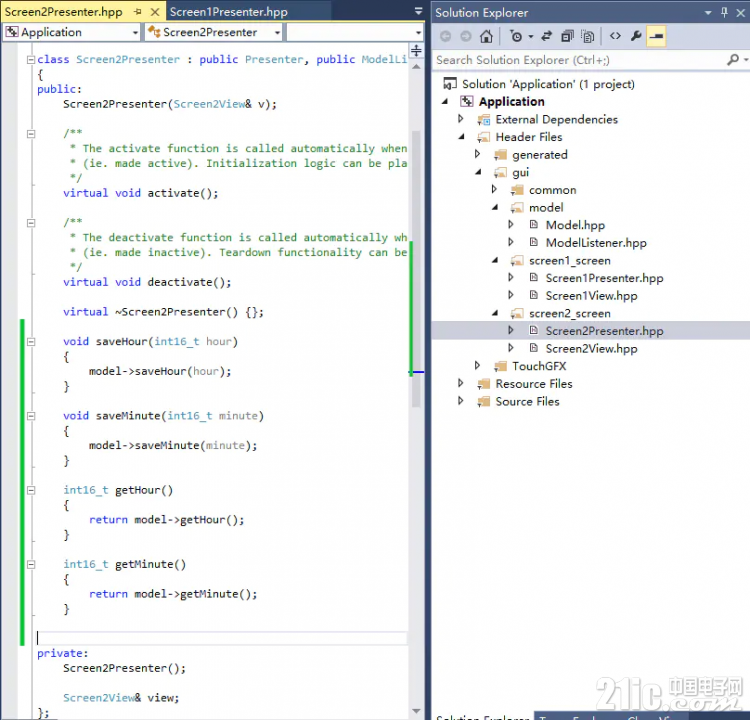This screenshot has height=720, width=750.
Task: Collapse the screen1_screen folder arrow
Action: [x=495, y=260]
